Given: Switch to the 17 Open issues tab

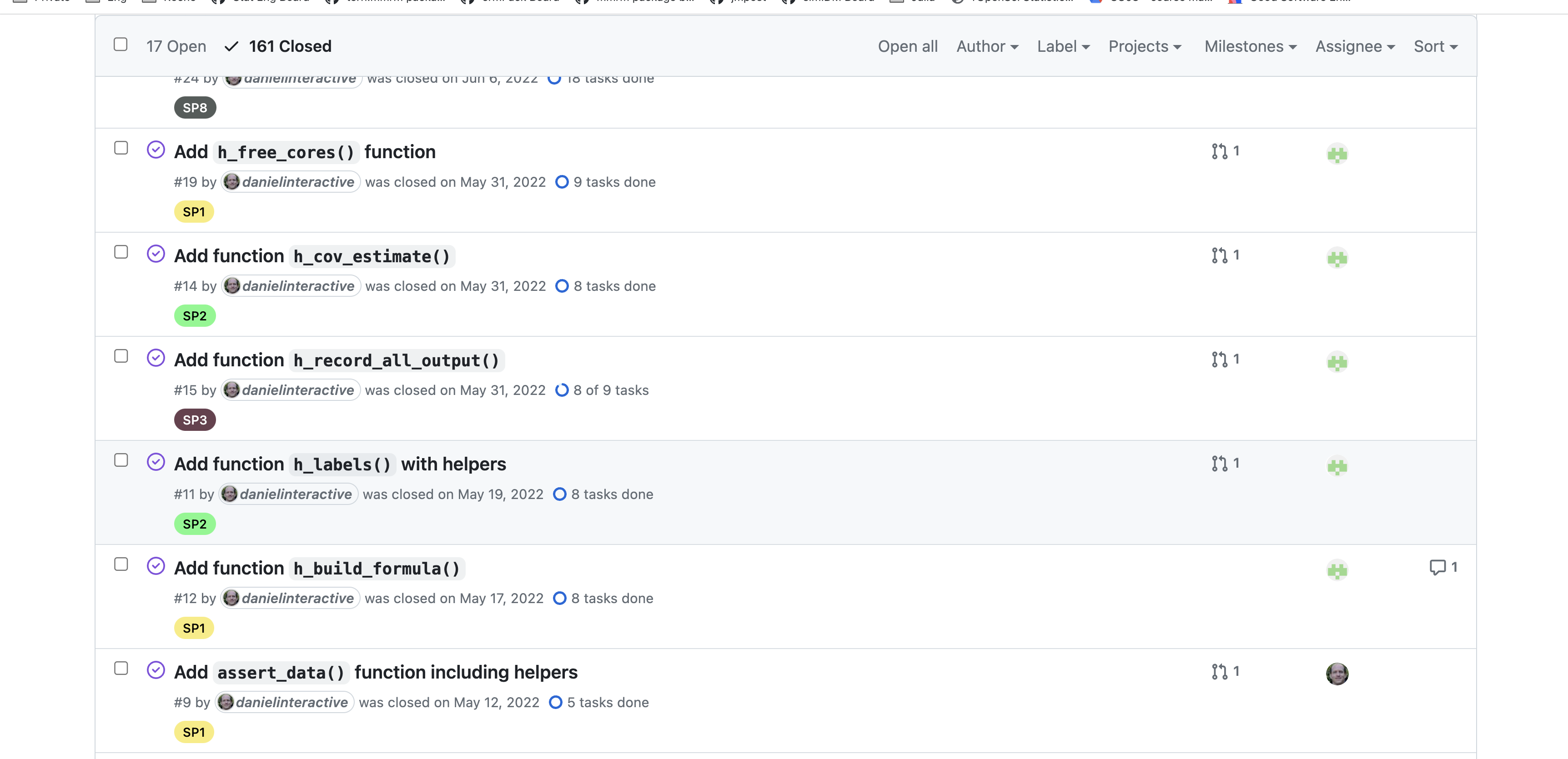Looking at the screenshot, I should tap(176, 46).
